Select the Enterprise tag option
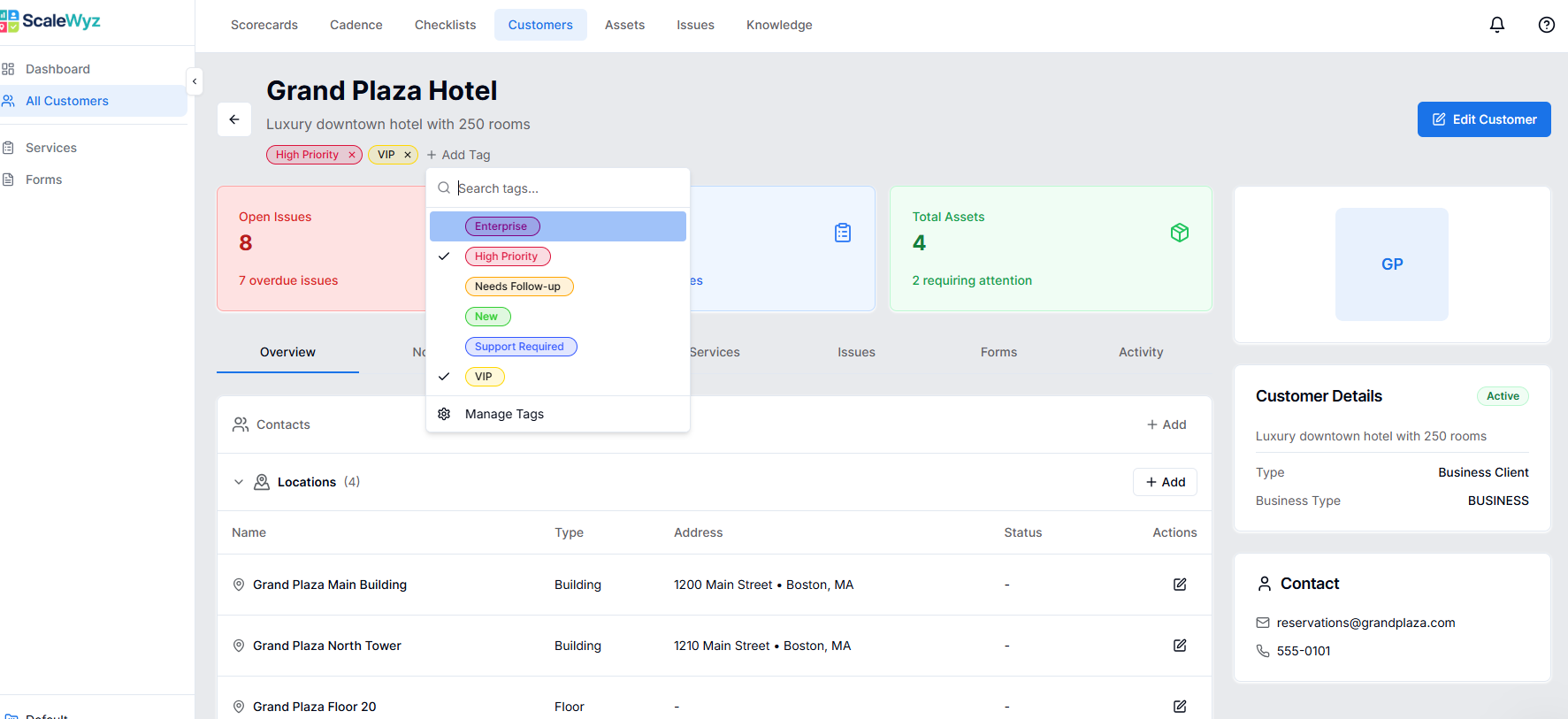The height and width of the screenshot is (719, 1568). click(501, 226)
